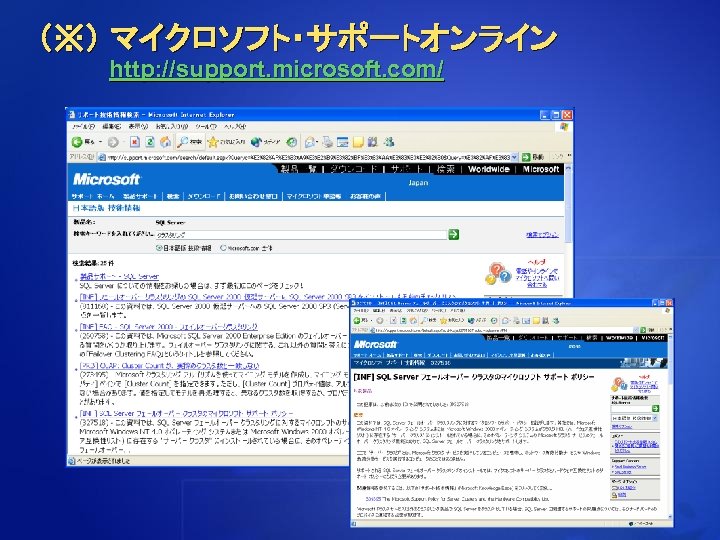Click vertical scrollbar of larger IE window
The height and width of the screenshot is (540, 720).
tap(568, 308)
